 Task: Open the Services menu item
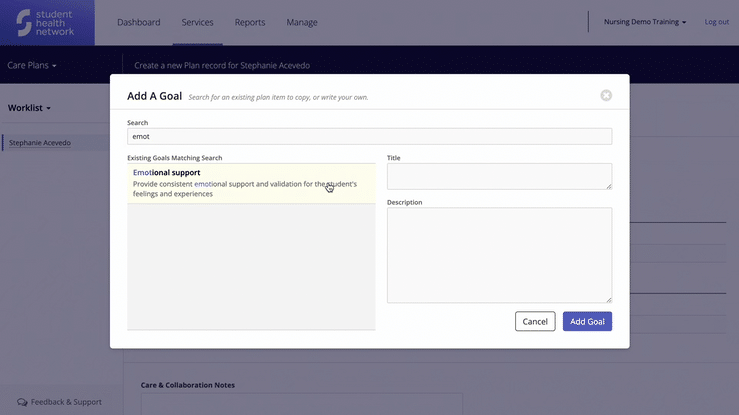197,22
